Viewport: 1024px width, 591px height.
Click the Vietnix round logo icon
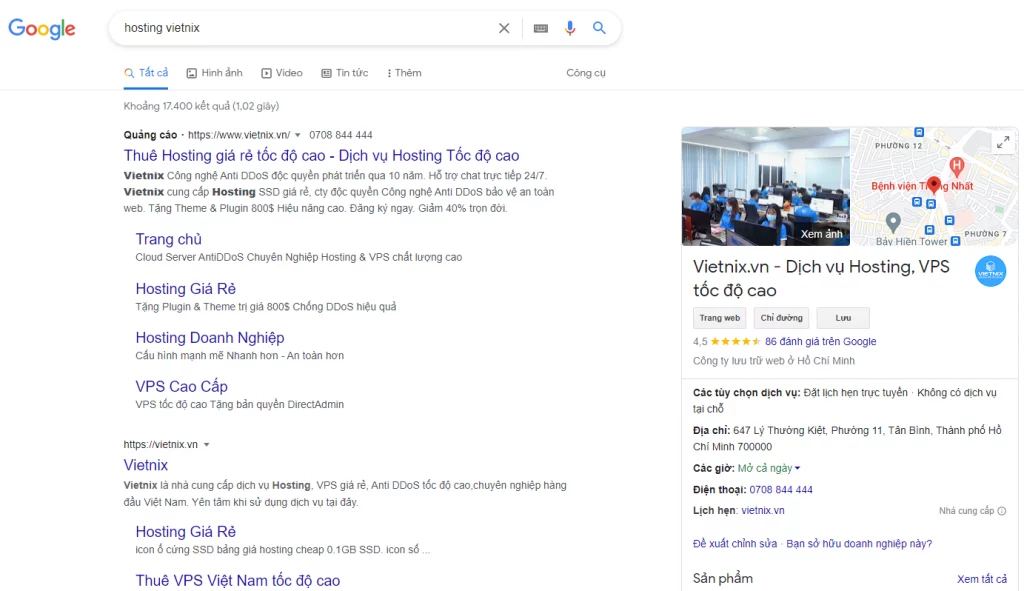[990, 271]
